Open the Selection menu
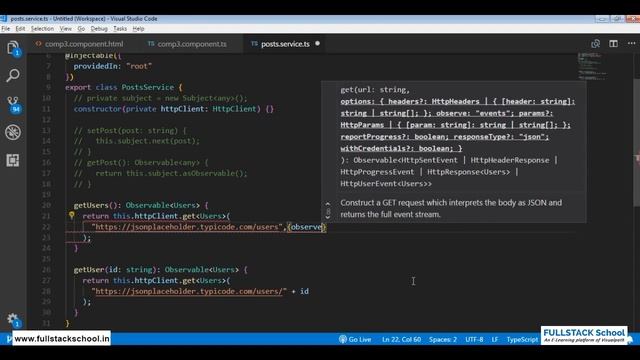Viewport: 640px width, 360px height. pos(42,29)
